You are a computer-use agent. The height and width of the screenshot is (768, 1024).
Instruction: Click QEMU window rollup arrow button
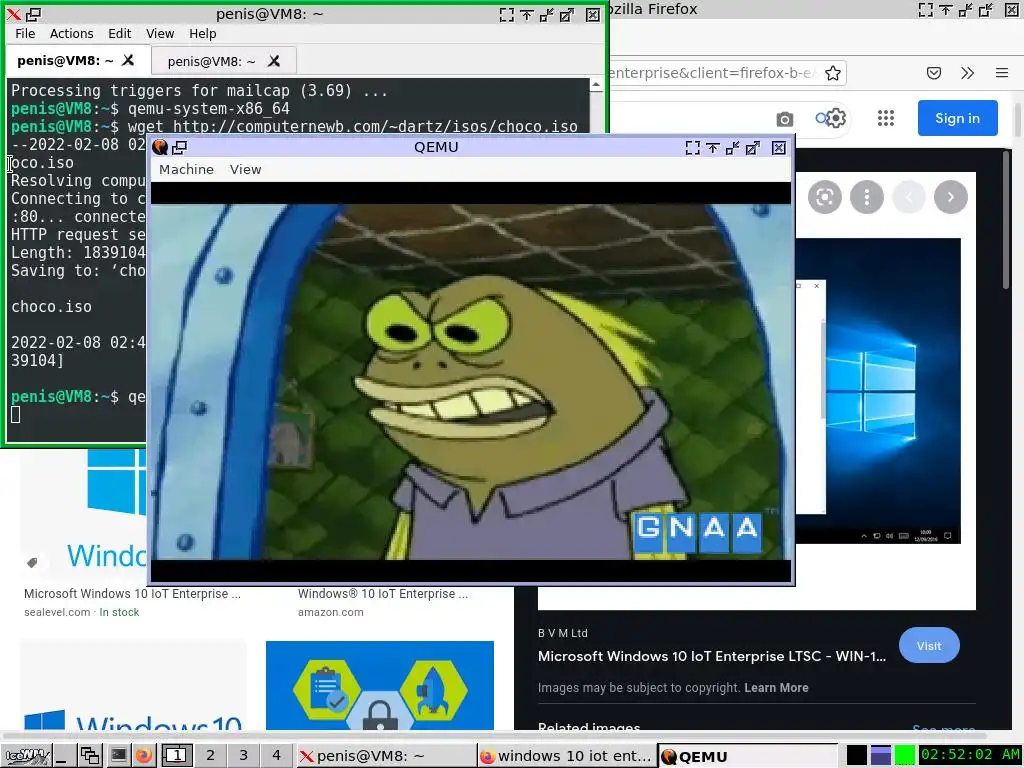[733, 148]
